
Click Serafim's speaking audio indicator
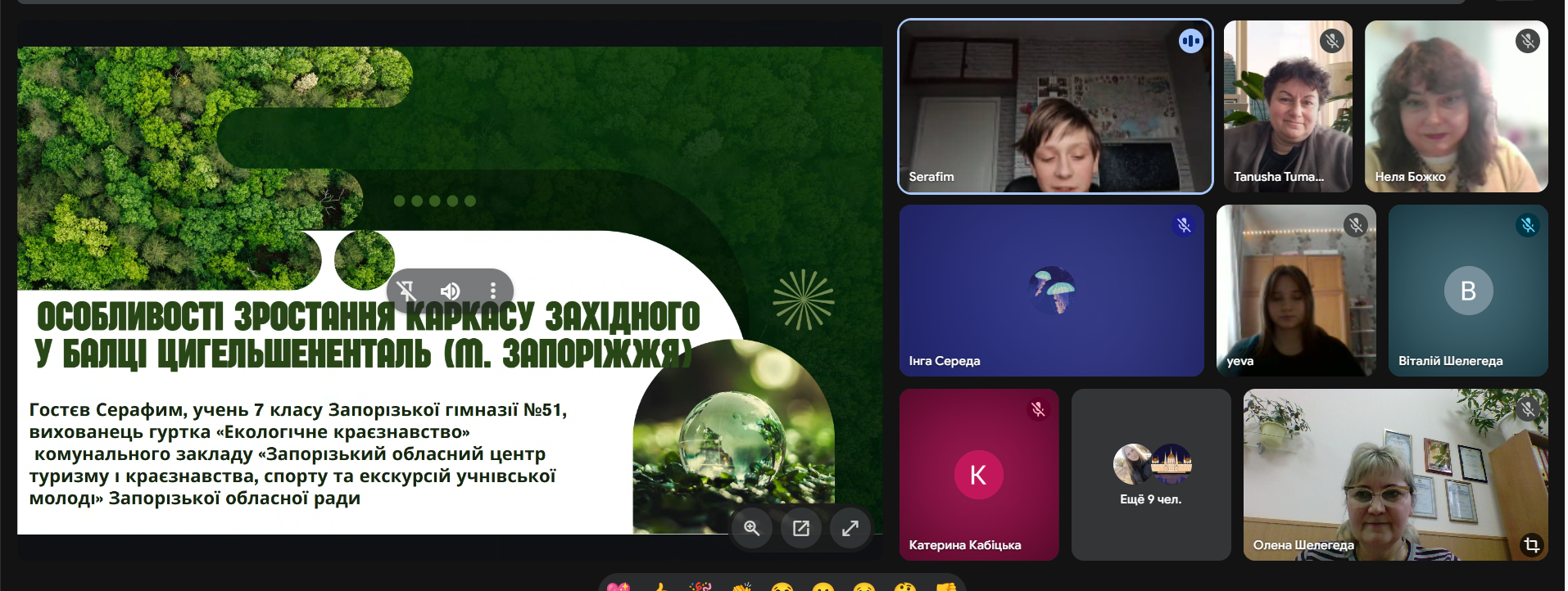coord(1190,41)
